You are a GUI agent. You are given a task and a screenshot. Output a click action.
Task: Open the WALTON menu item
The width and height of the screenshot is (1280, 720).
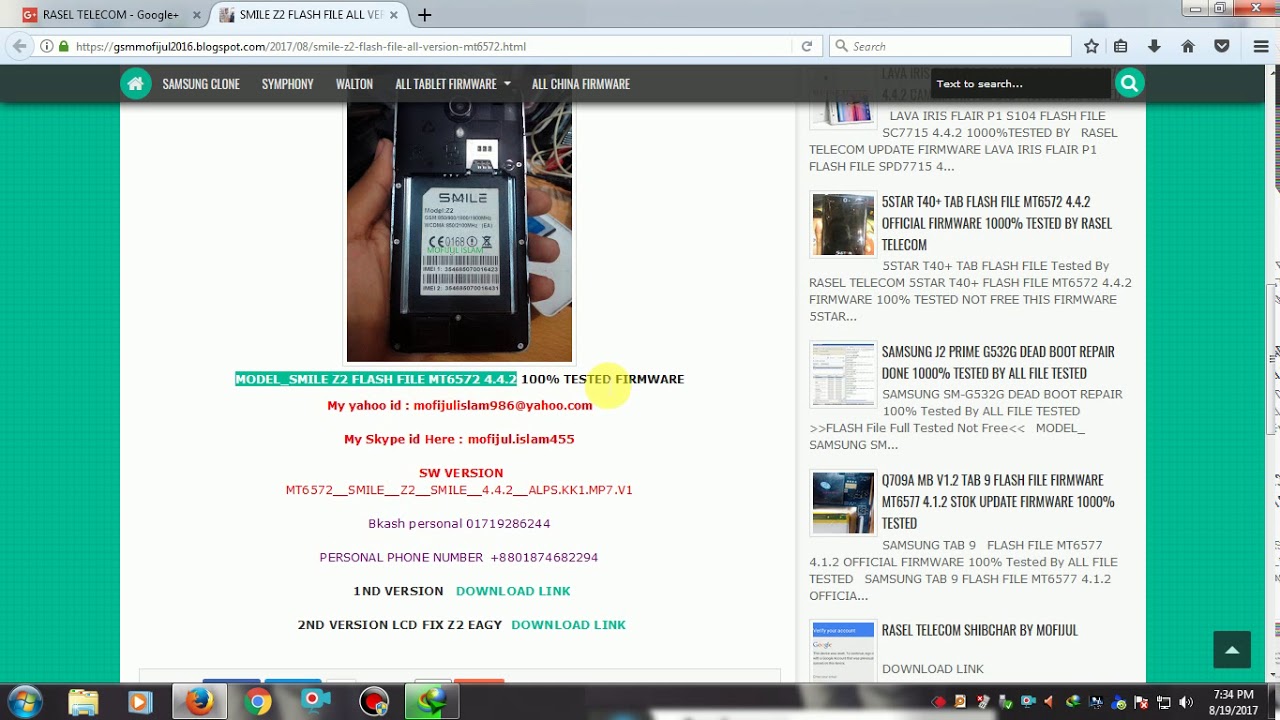[354, 84]
